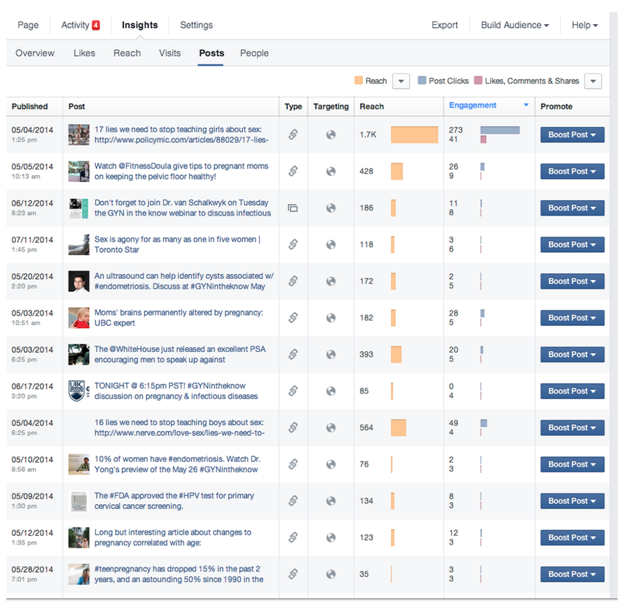
Task: Switch to the Overview tab
Action: (35, 53)
